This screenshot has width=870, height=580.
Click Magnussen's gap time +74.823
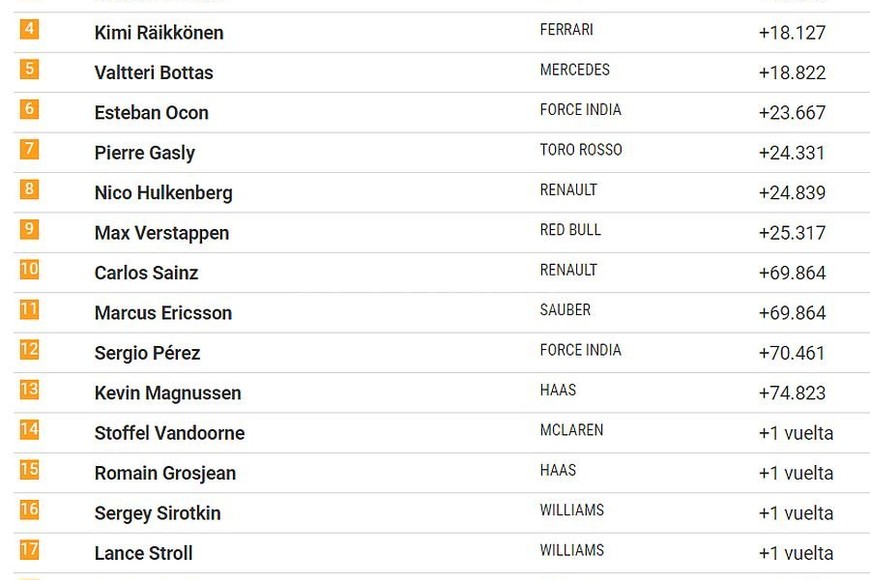coord(792,393)
